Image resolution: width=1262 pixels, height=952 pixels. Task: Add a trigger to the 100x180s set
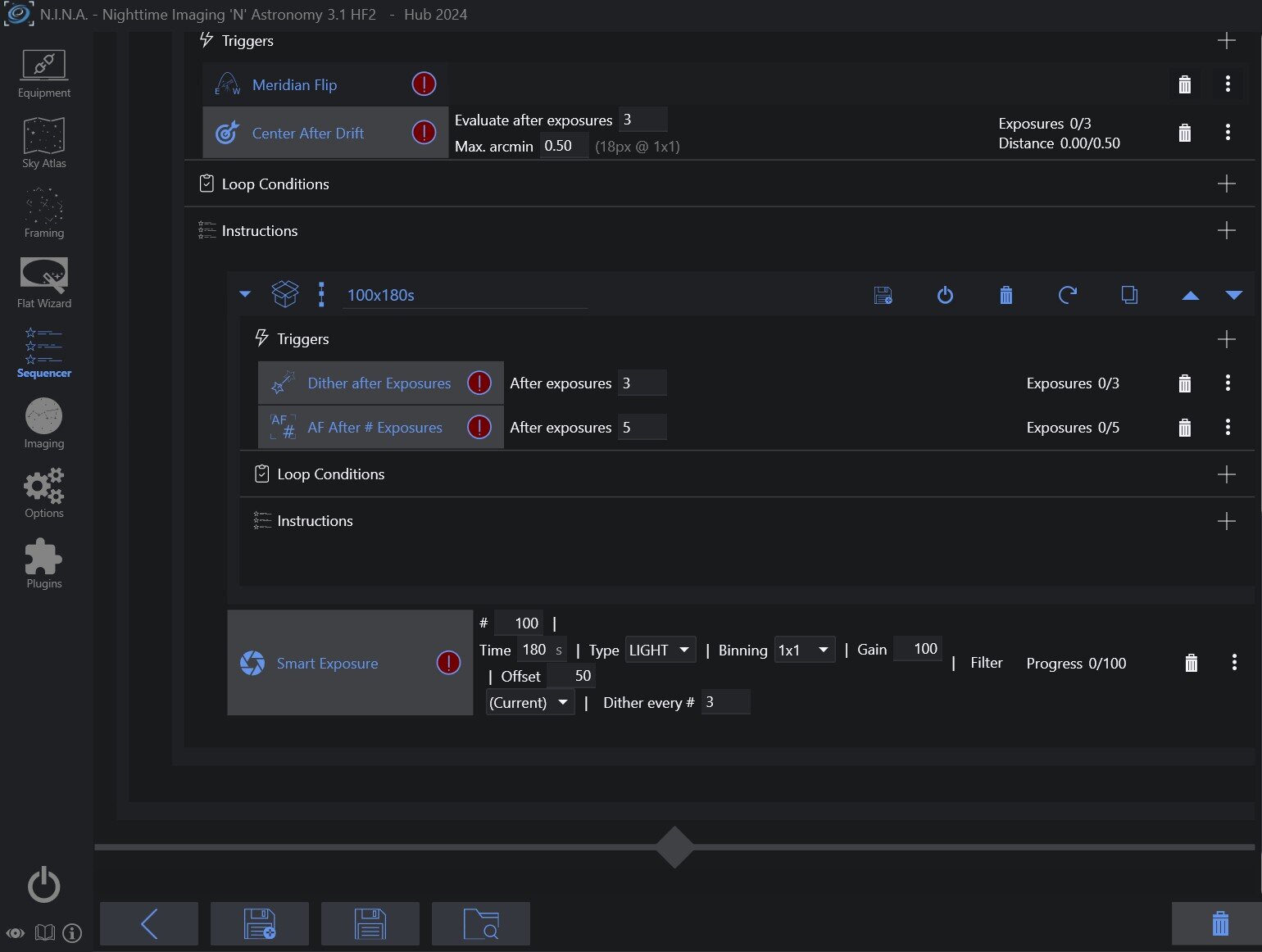(x=1227, y=339)
